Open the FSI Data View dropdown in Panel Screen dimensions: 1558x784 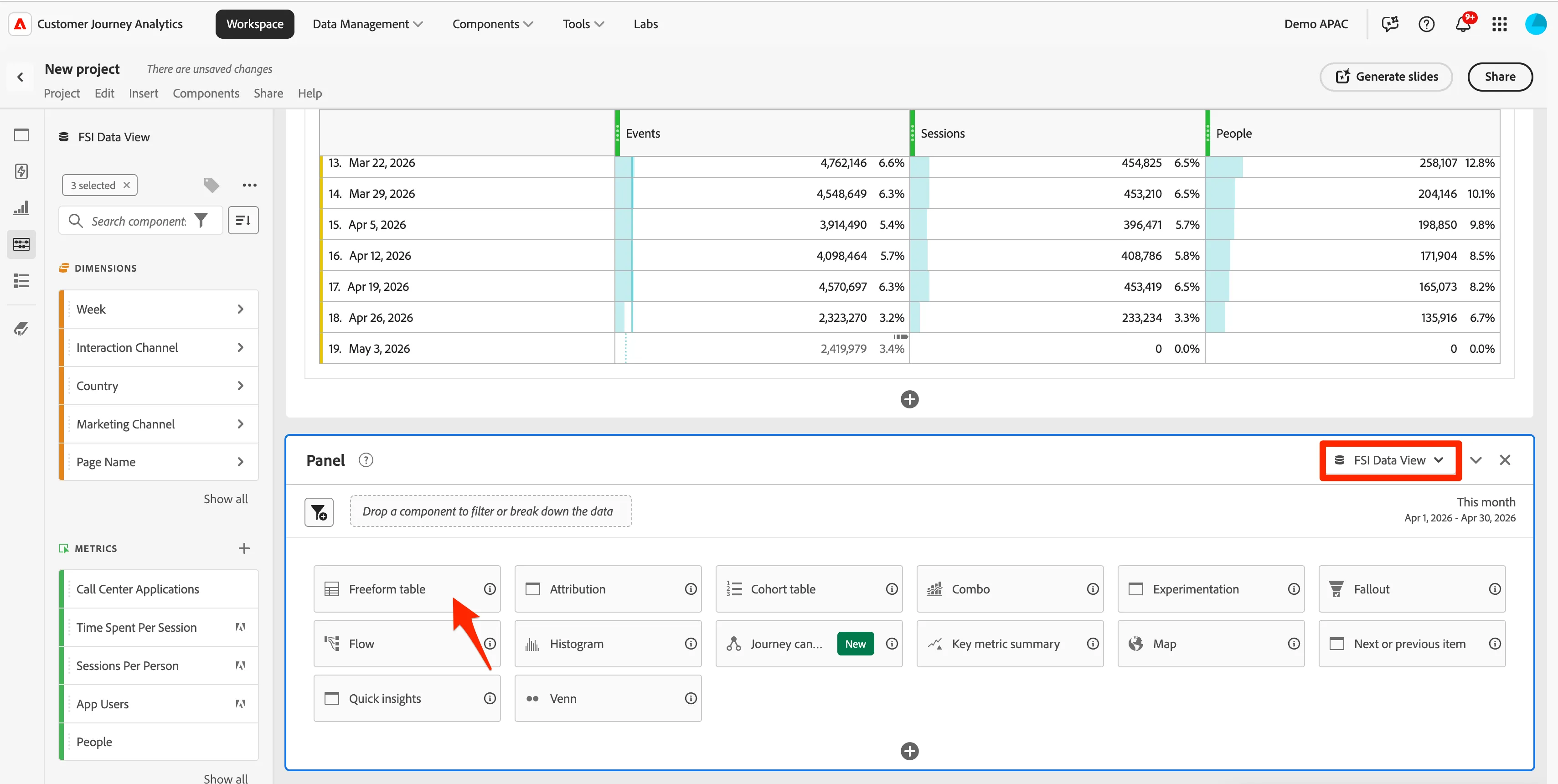(1389, 460)
